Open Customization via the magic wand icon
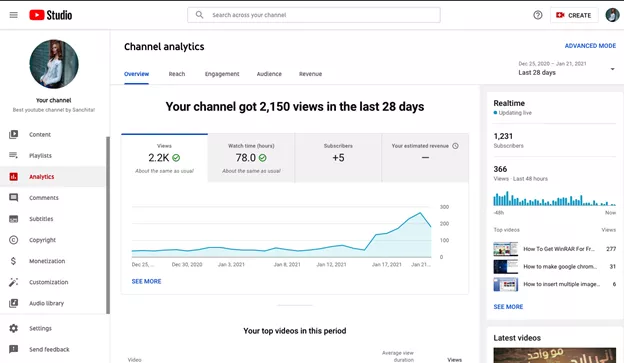Image resolution: width=624 pixels, height=363 pixels. pos(14,282)
